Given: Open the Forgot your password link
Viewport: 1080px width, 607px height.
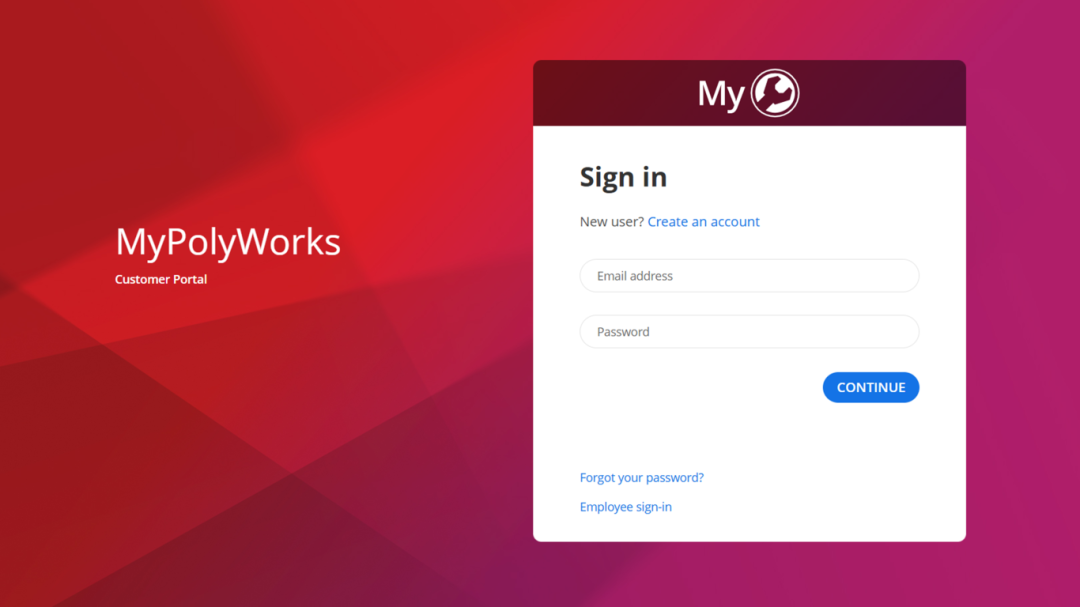Looking at the screenshot, I should (641, 477).
